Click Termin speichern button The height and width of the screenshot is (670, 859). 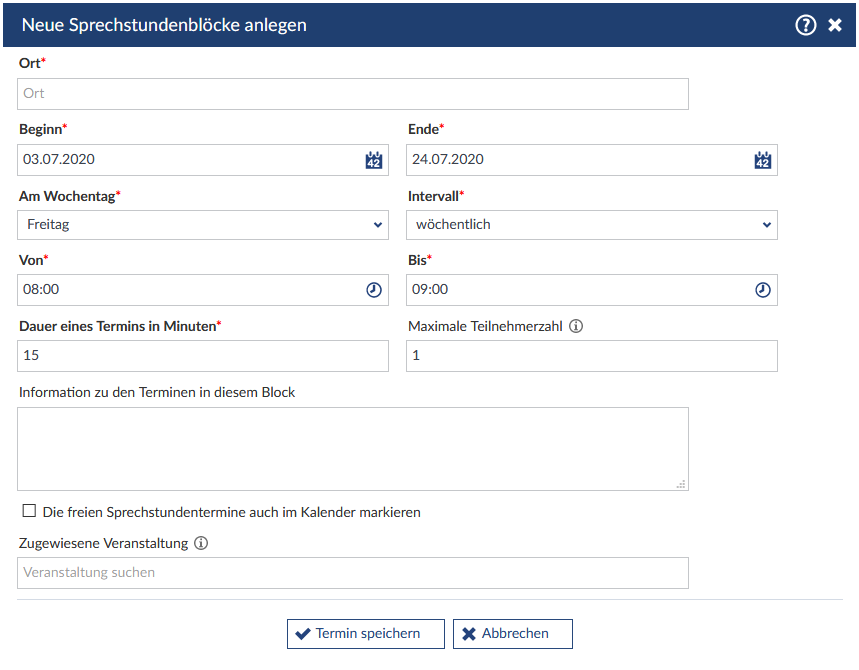pos(367,634)
